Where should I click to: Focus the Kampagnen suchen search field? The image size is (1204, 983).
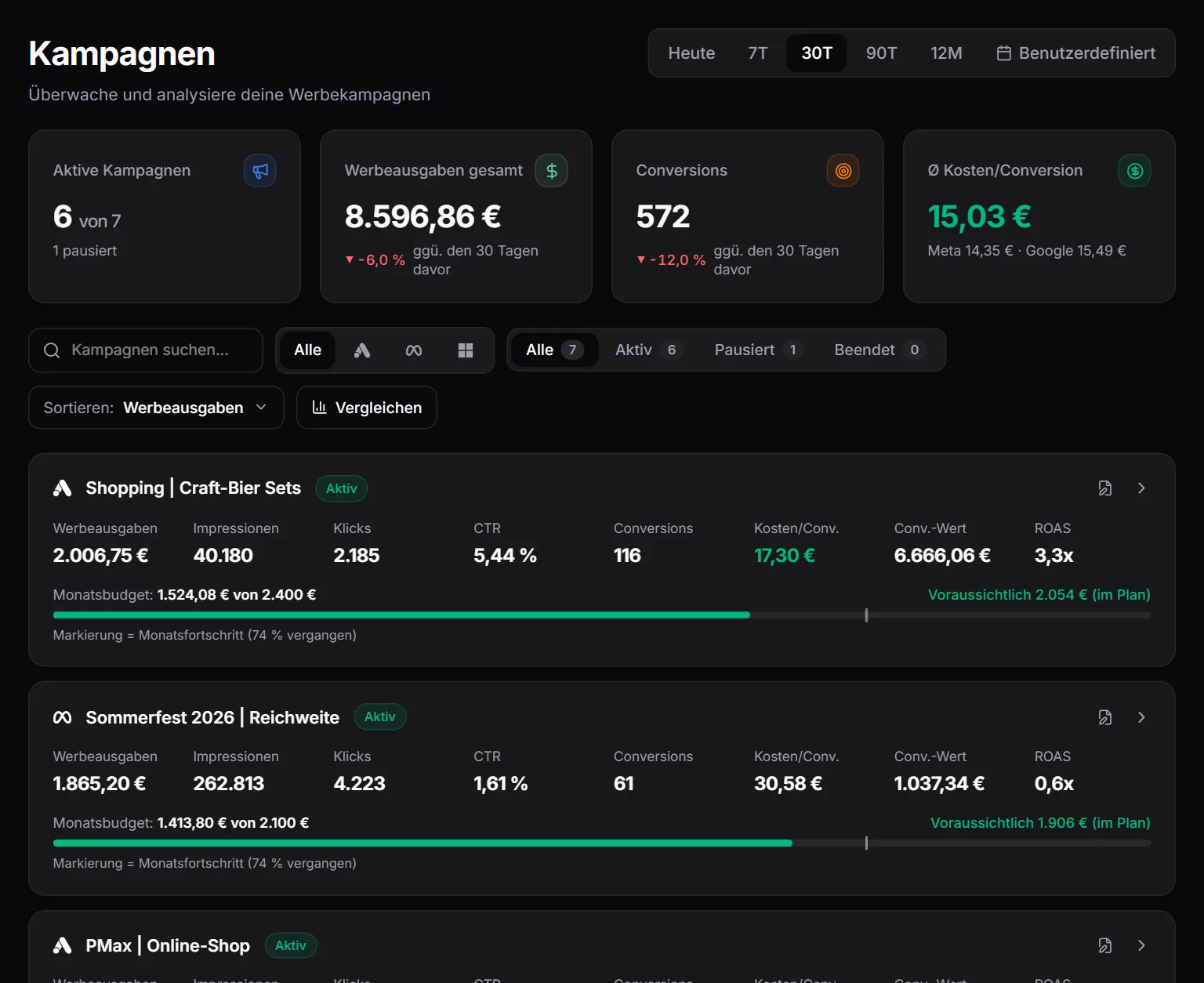point(146,350)
